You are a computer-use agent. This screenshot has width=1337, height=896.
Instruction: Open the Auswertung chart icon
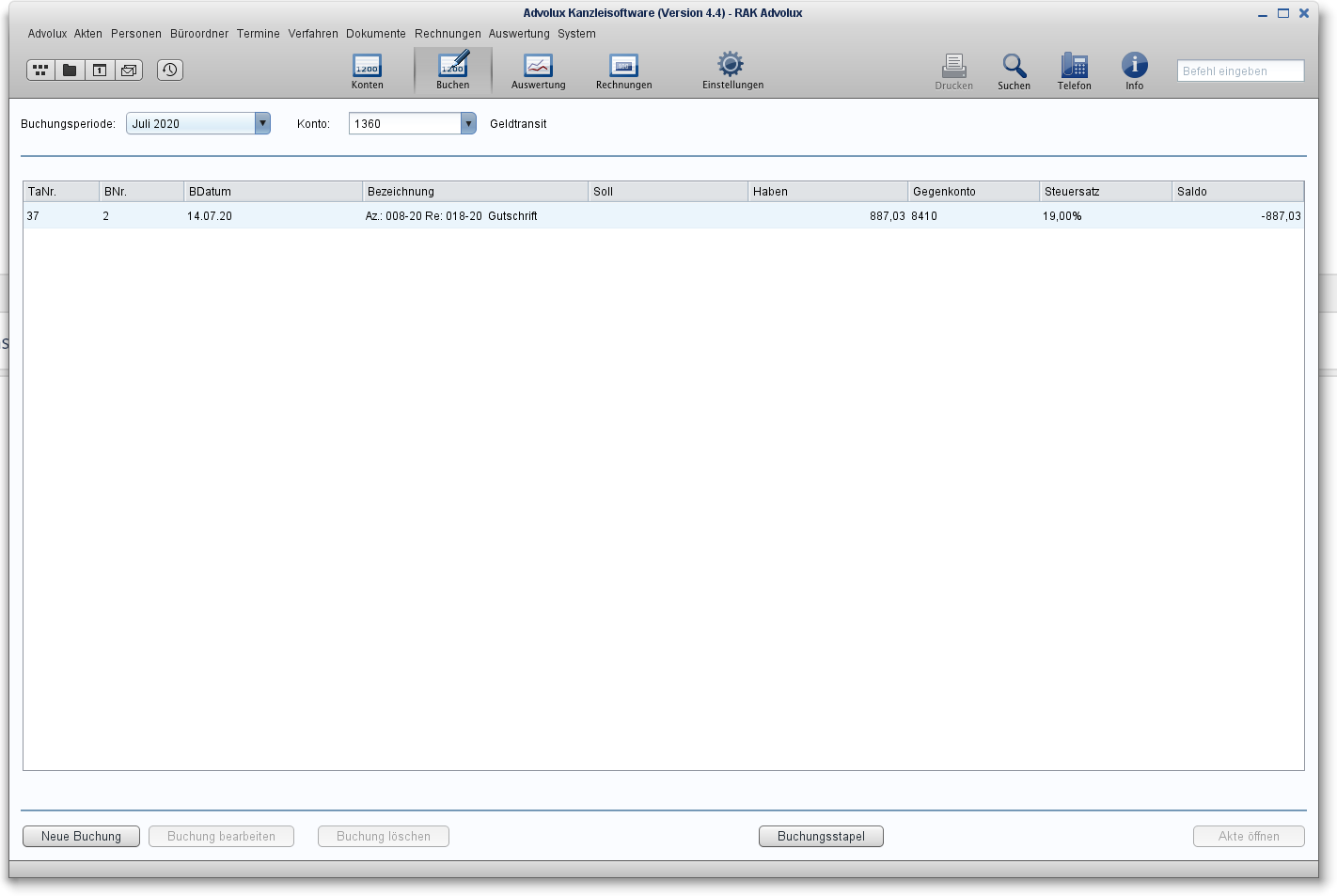538,71
